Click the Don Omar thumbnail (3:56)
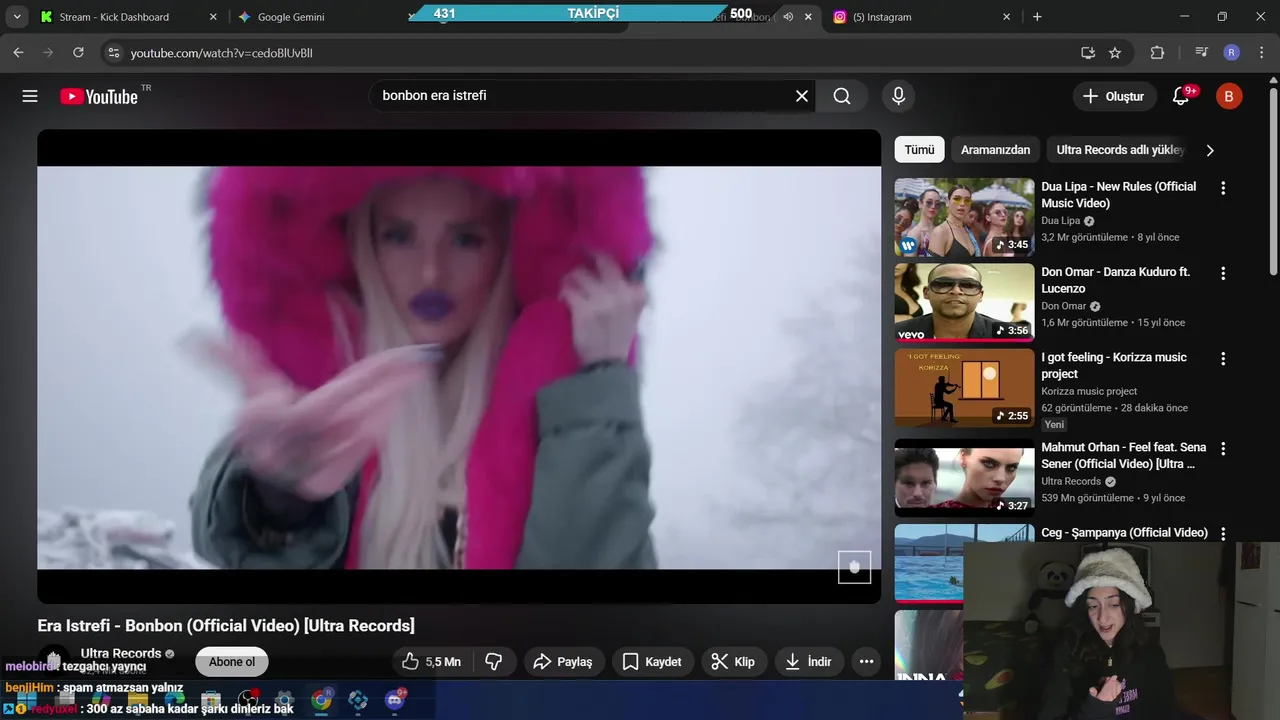The image size is (1280, 720). click(964, 302)
